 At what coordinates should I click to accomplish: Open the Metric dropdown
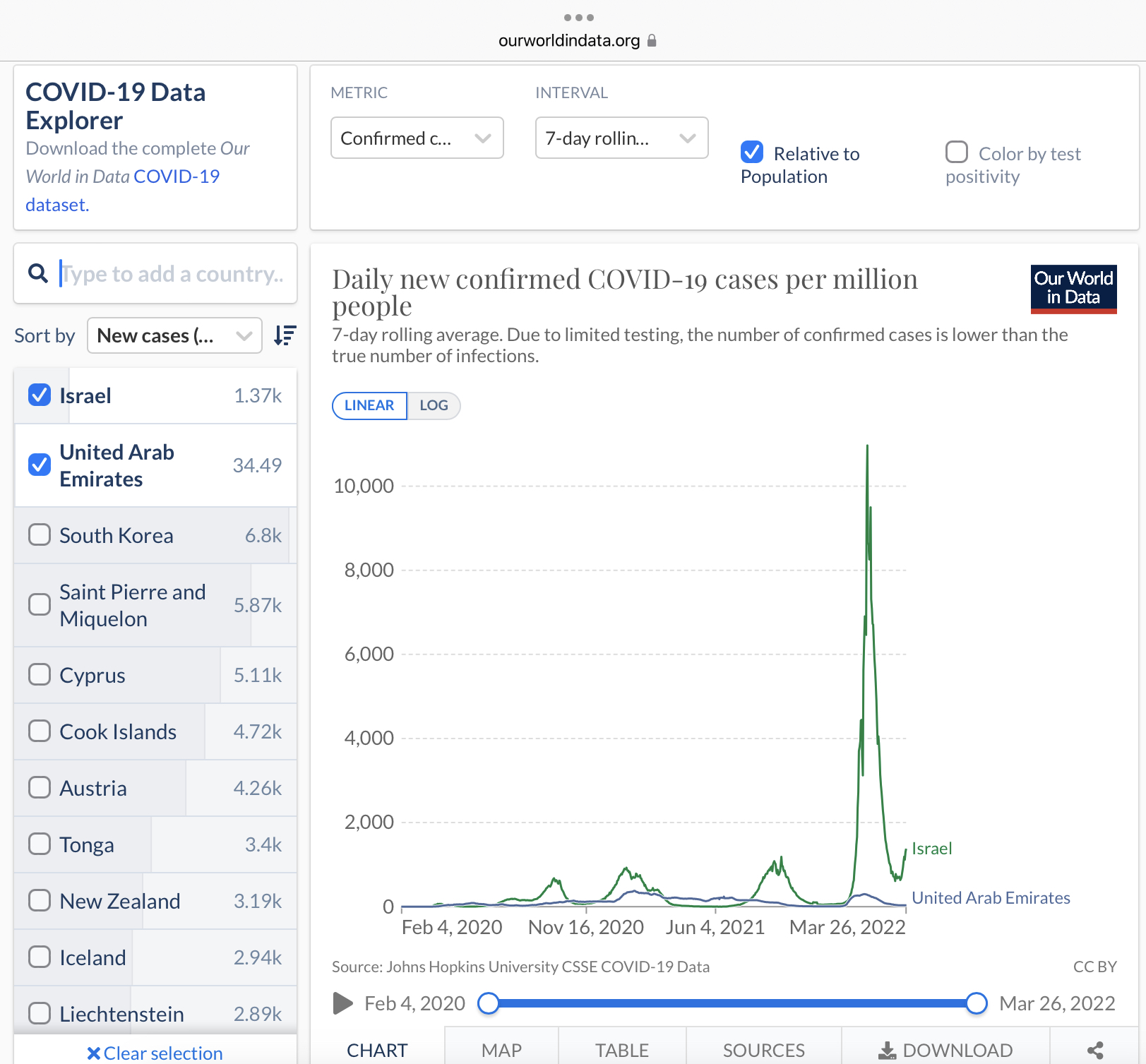pos(417,138)
